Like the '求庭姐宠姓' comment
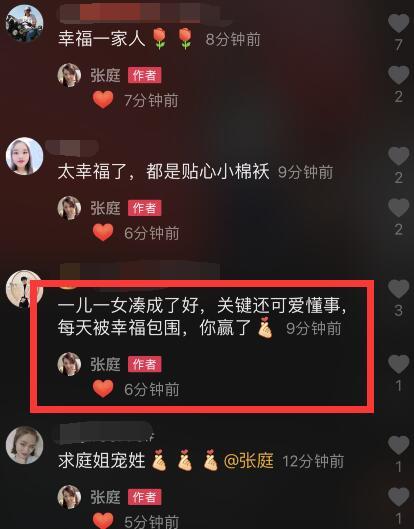The height and width of the screenshot is (529, 414). point(398,445)
